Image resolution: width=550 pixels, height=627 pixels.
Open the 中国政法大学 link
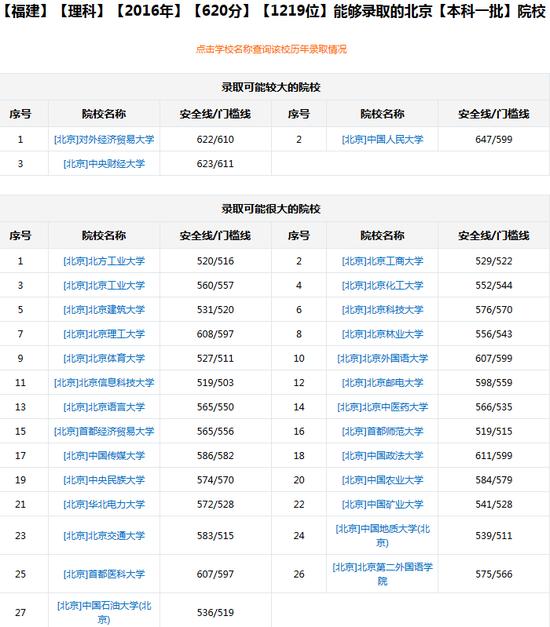pos(382,456)
